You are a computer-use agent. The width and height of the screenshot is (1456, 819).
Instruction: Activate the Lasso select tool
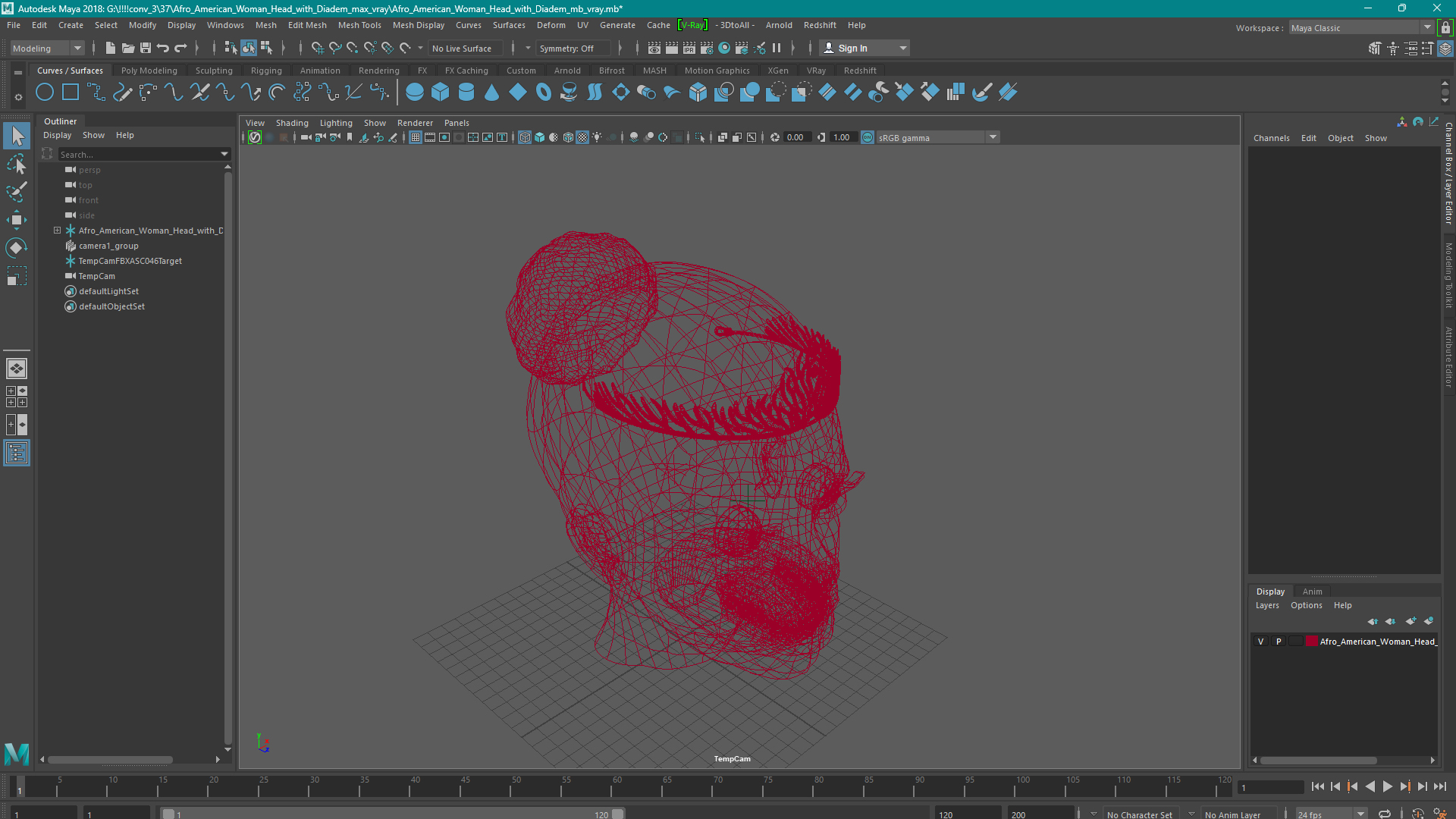click(x=17, y=165)
